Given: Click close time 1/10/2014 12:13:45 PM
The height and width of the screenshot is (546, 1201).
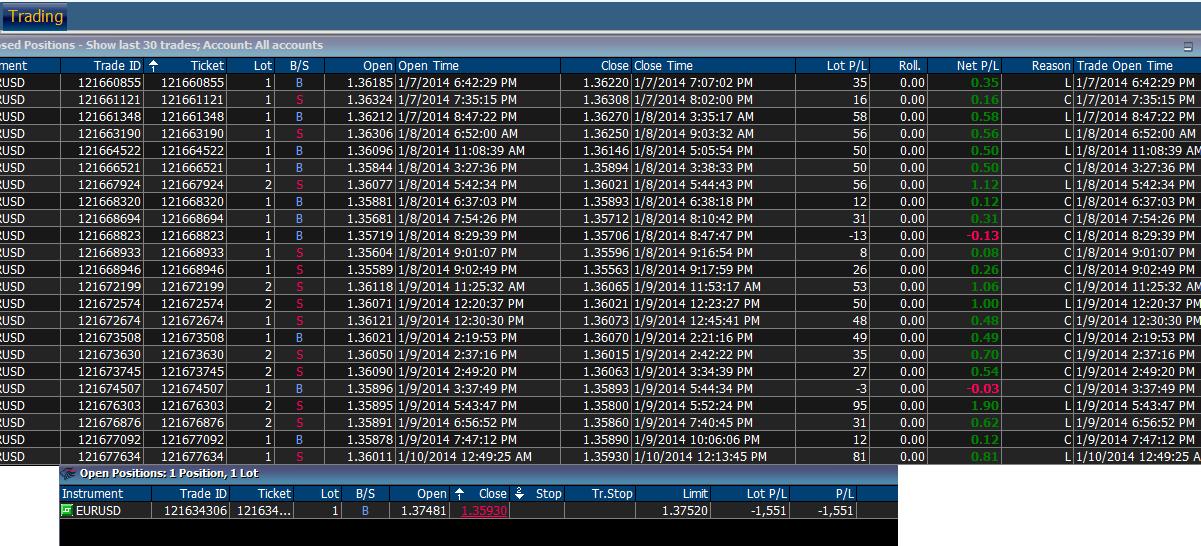Looking at the screenshot, I should pos(700,456).
